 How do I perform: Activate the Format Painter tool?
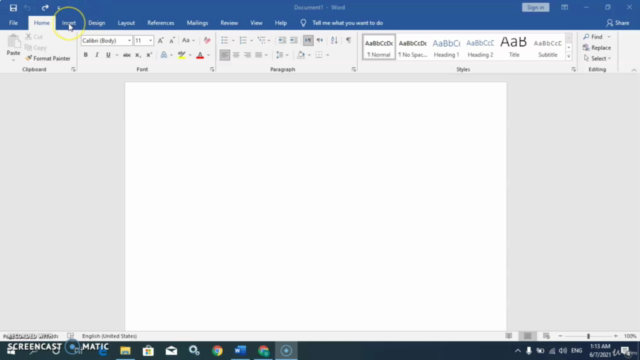pos(48,58)
